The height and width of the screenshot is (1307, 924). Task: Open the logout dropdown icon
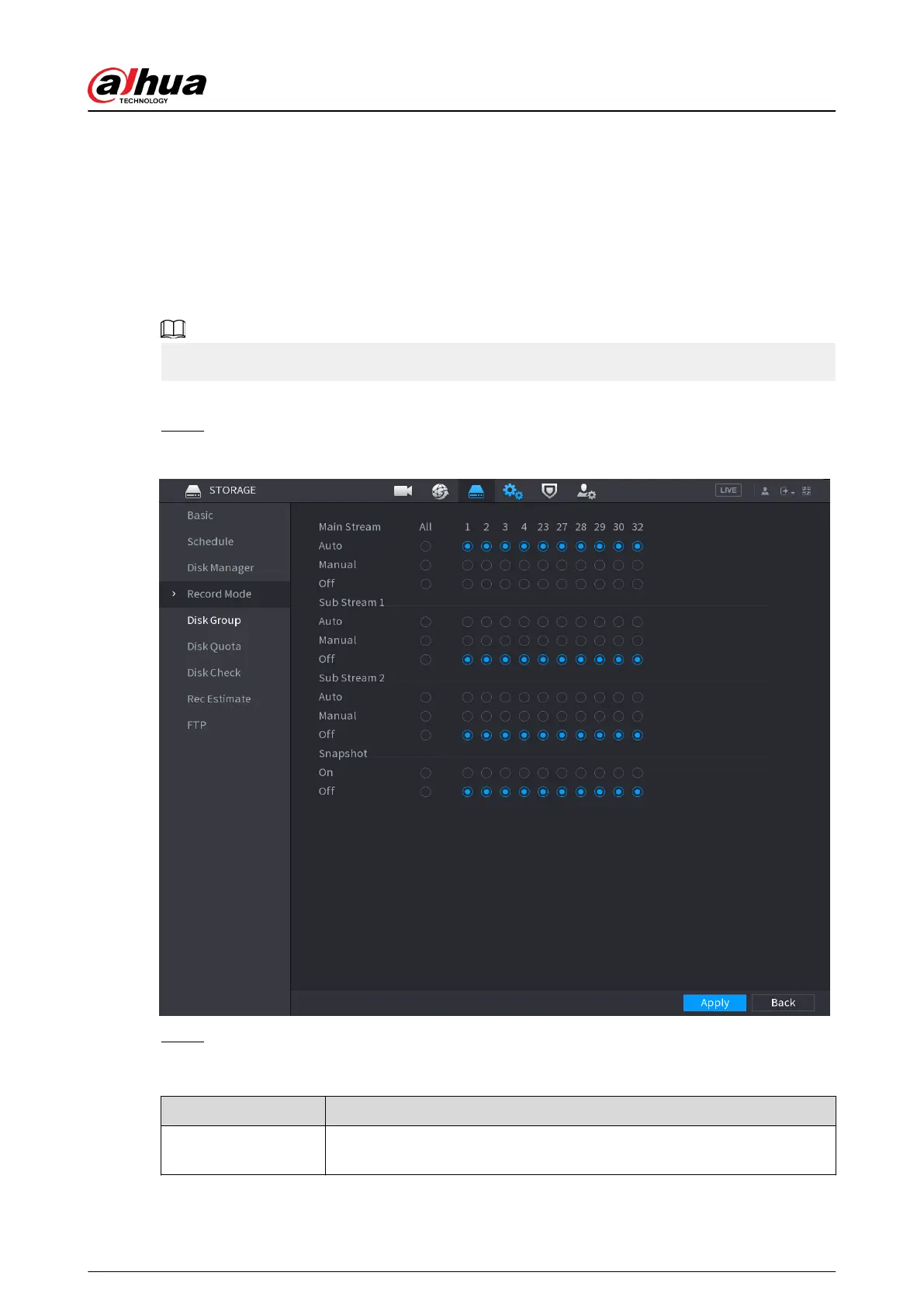tap(787, 491)
